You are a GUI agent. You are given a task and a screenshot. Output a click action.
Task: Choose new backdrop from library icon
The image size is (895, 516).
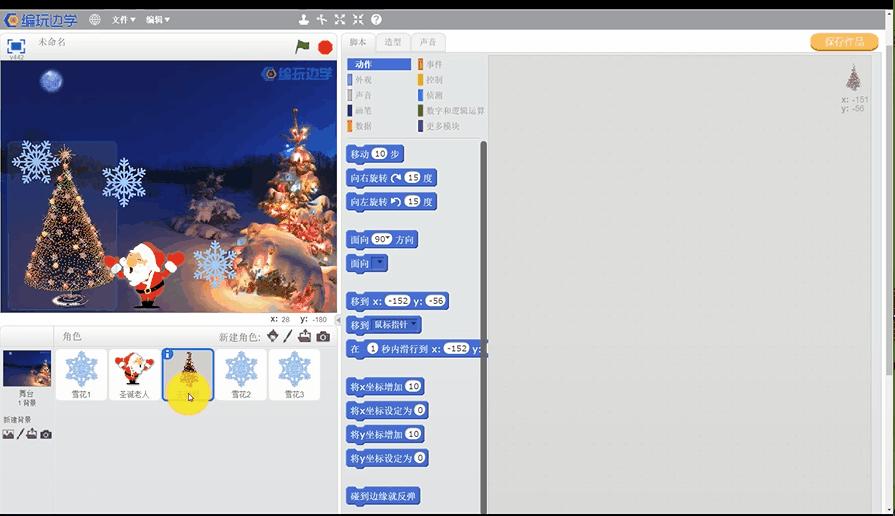point(8,434)
